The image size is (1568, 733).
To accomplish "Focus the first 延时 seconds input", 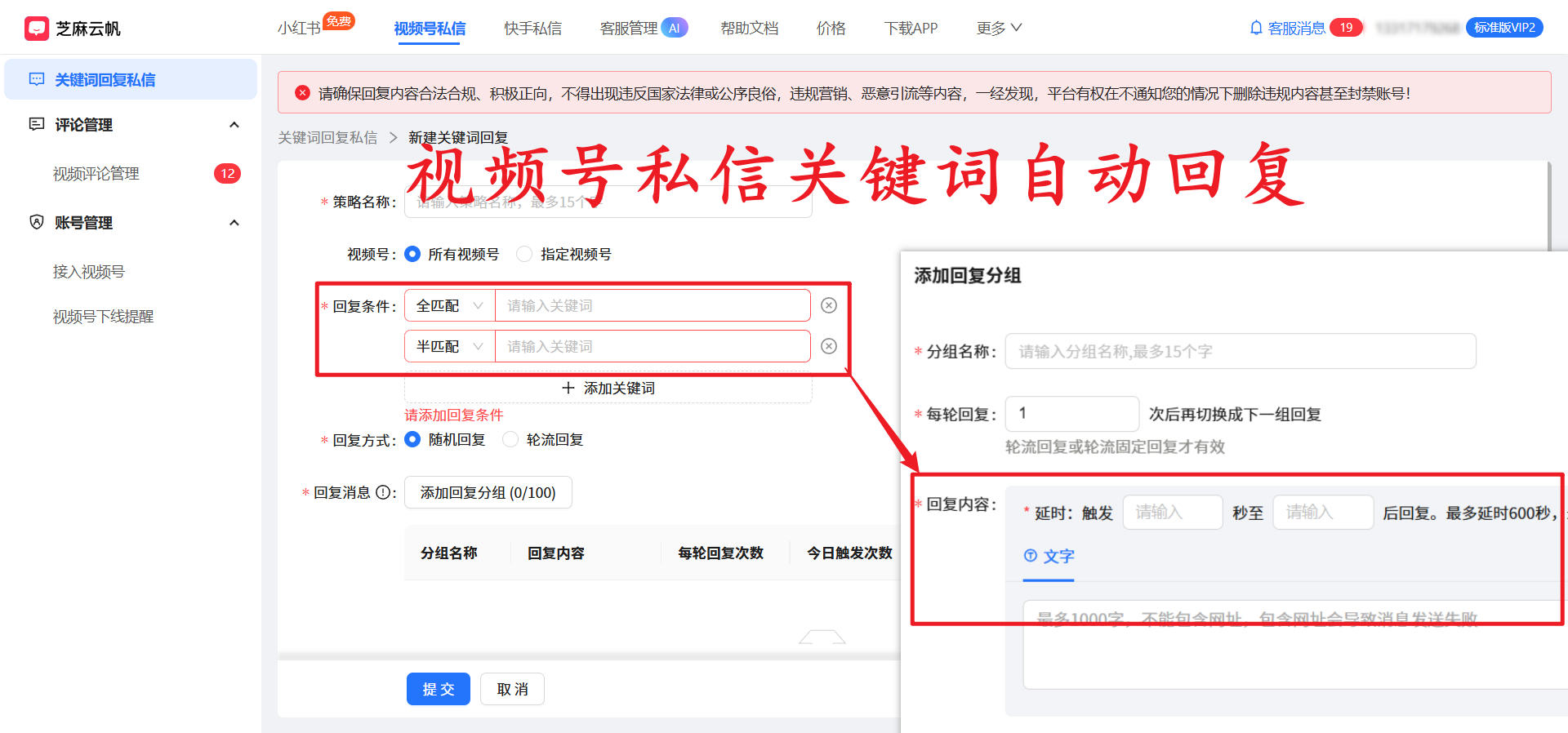I will tap(1172, 512).
